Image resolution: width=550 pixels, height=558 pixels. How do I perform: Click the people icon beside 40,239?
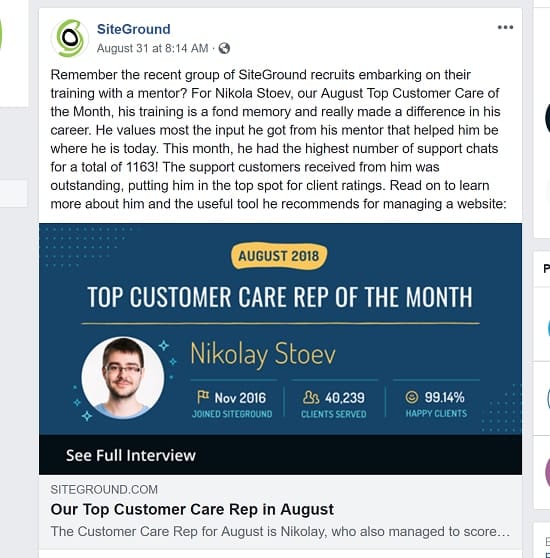(x=311, y=397)
